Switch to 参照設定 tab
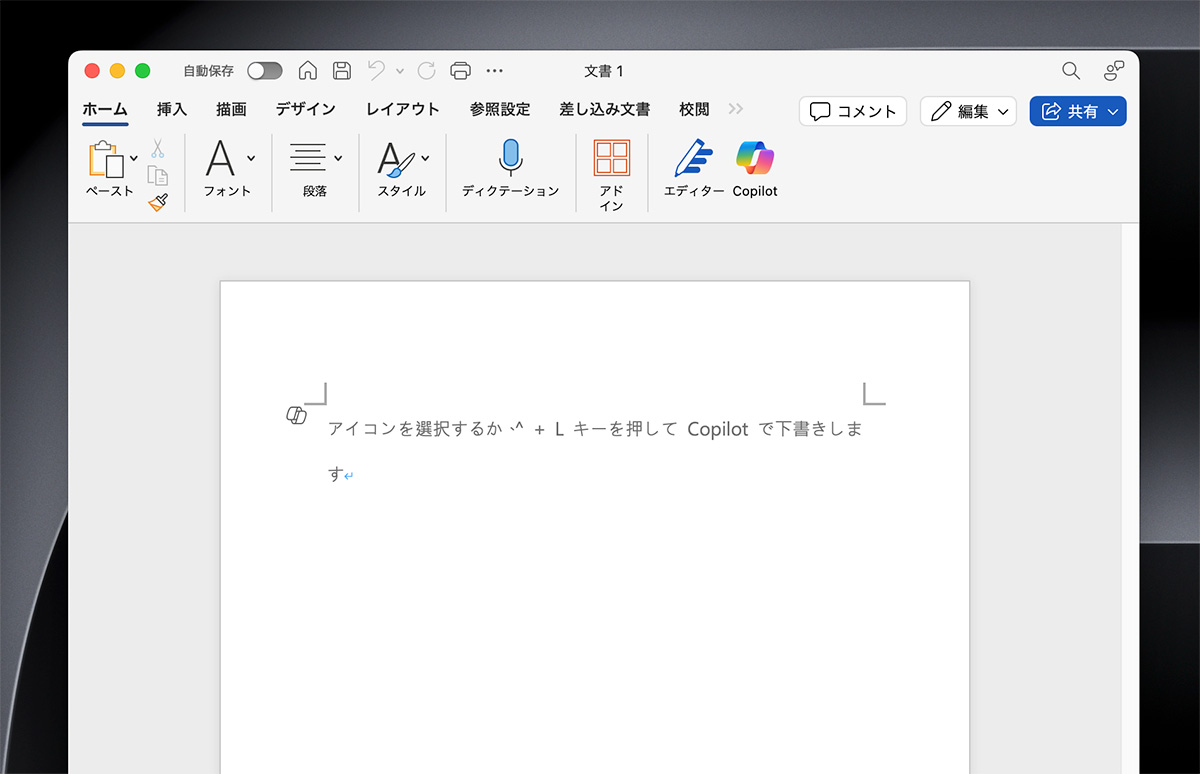 (x=500, y=110)
